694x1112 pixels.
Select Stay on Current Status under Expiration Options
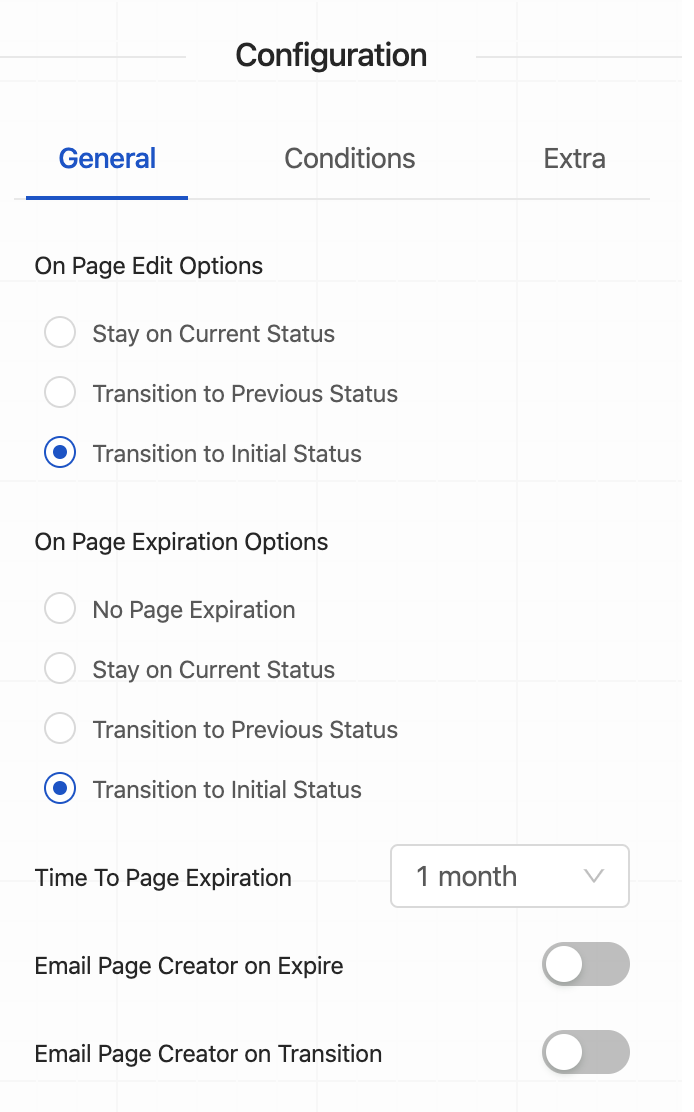pos(61,669)
